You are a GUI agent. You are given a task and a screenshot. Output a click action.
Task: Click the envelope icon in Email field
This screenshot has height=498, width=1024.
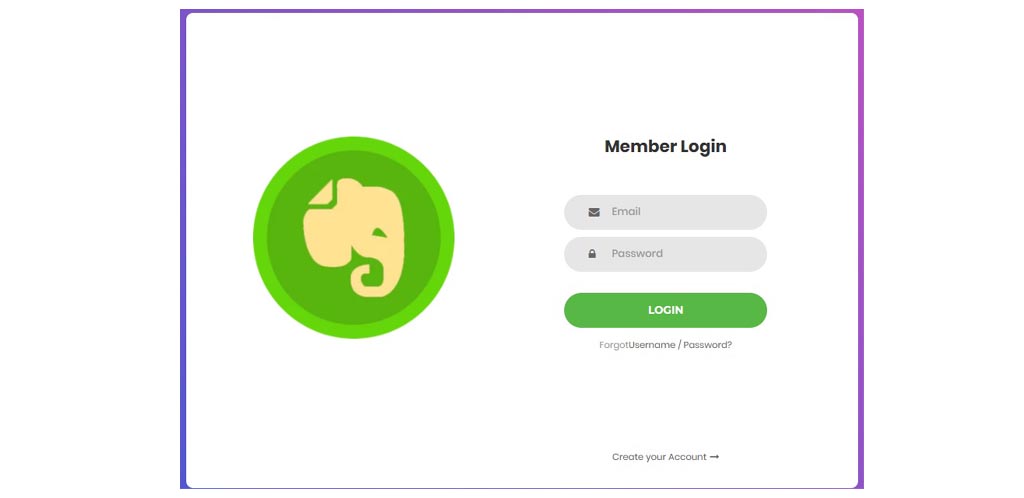coord(594,212)
